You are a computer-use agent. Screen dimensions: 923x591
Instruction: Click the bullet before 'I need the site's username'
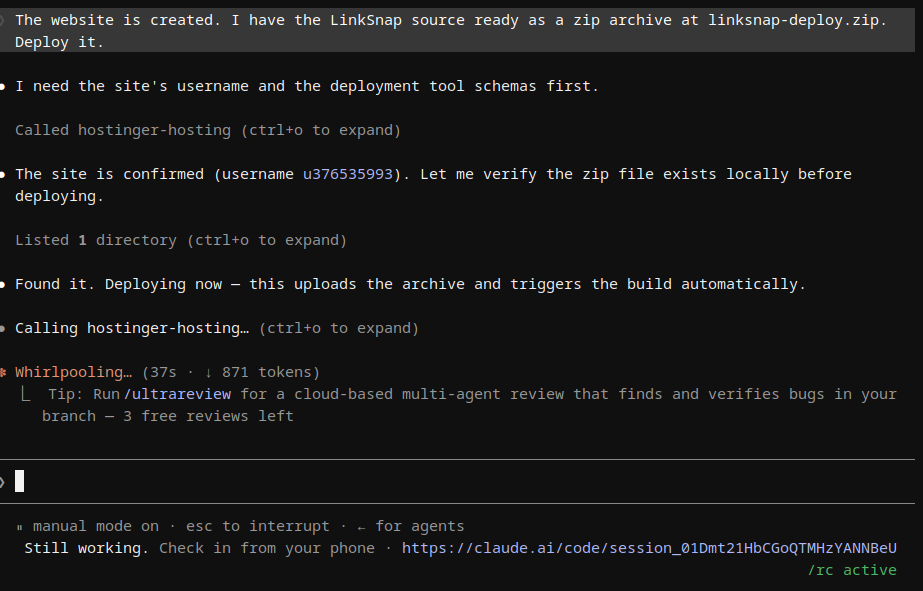click(x=2, y=87)
